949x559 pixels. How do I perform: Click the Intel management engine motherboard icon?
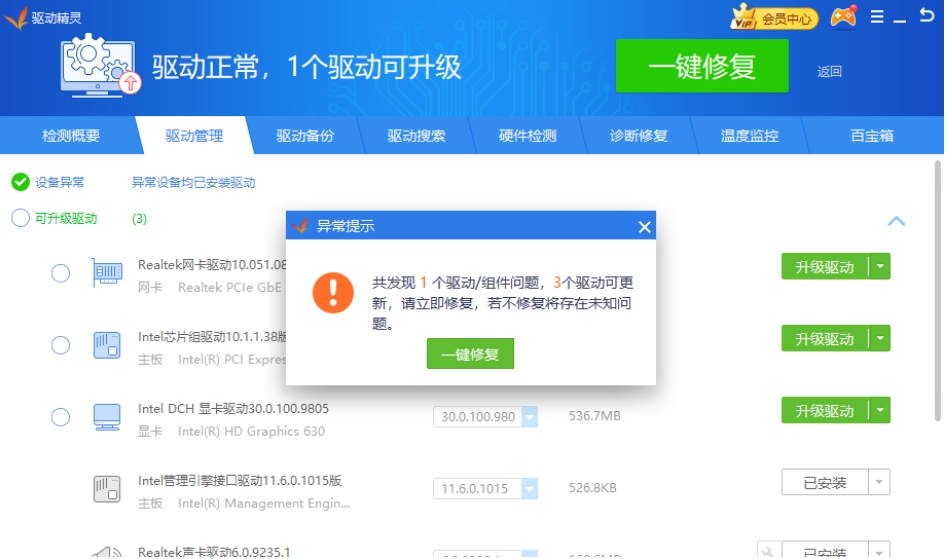point(107,489)
